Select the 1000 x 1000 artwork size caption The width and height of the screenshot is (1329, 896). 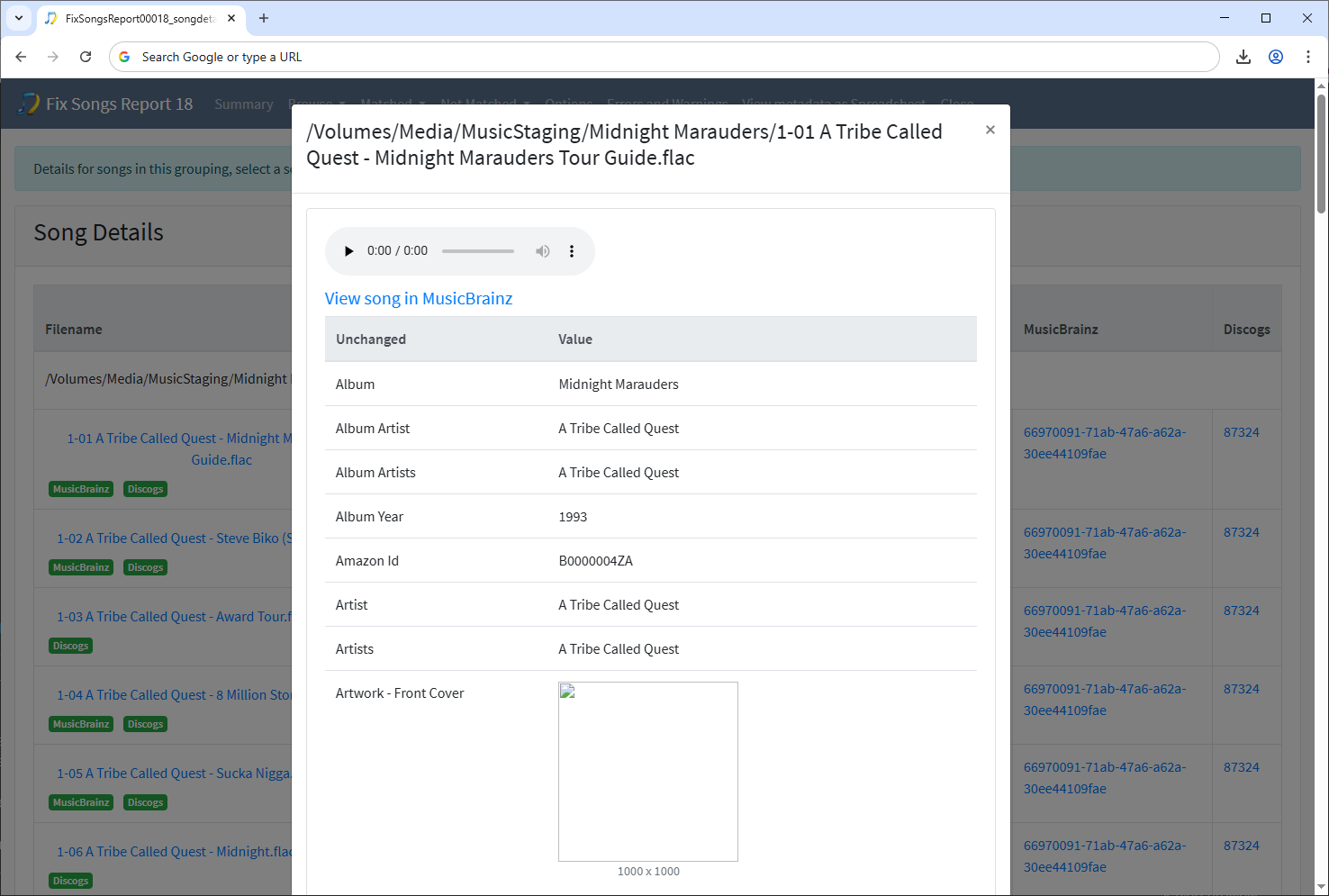tap(648, 872)
